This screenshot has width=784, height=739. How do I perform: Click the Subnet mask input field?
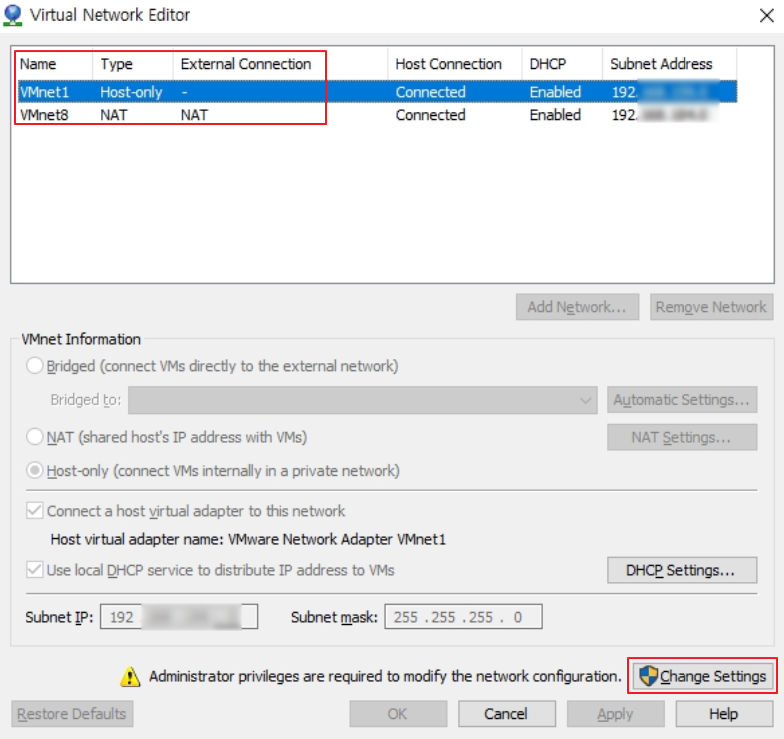coord(463,616)
